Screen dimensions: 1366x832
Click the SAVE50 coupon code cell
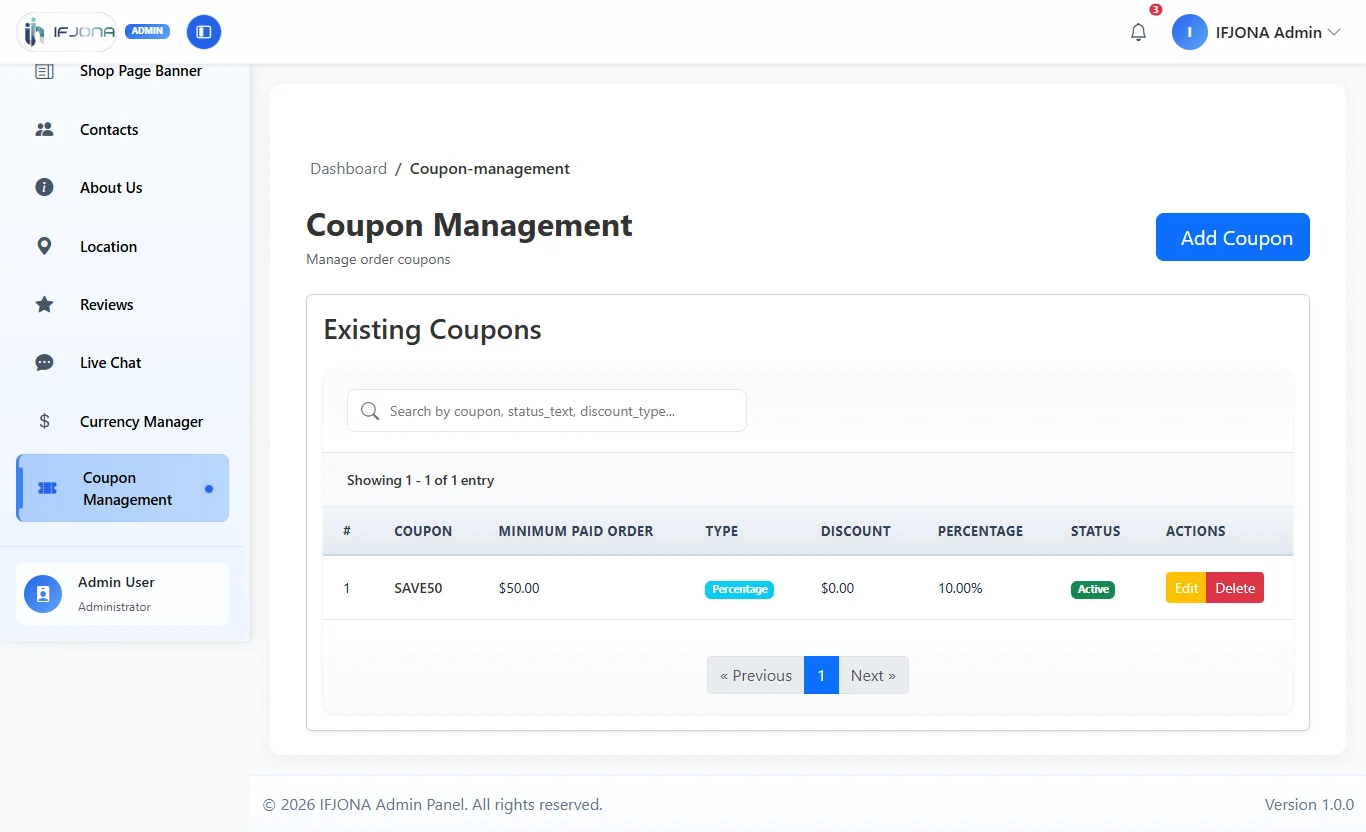coord(418,588)
